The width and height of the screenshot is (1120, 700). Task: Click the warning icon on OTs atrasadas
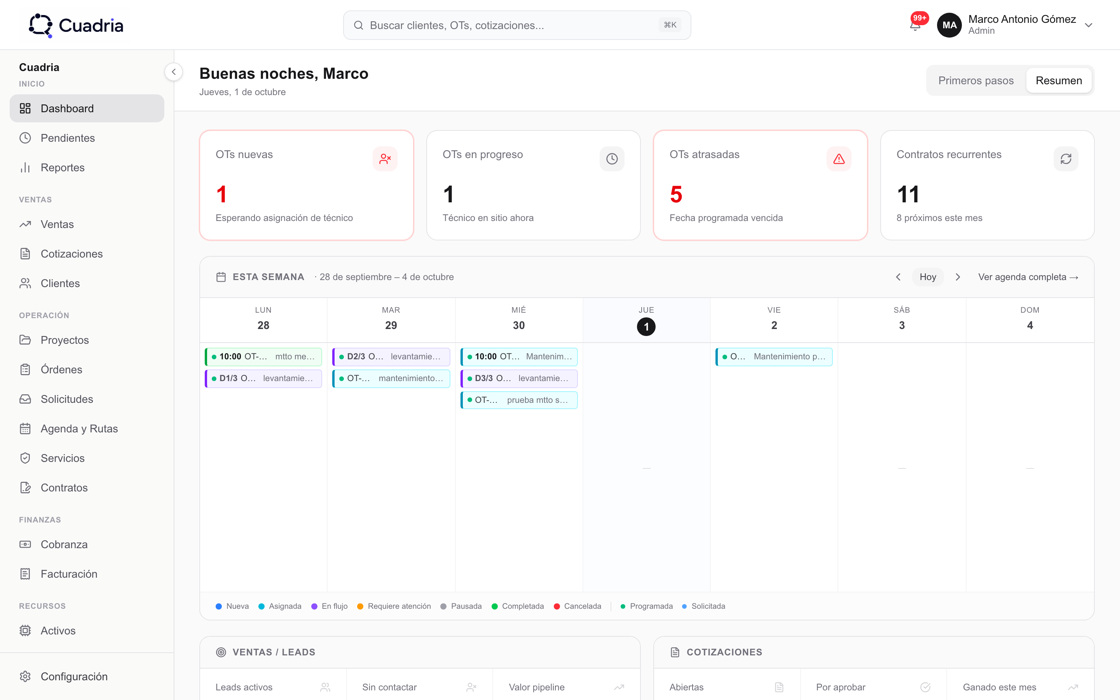point(839,159)
